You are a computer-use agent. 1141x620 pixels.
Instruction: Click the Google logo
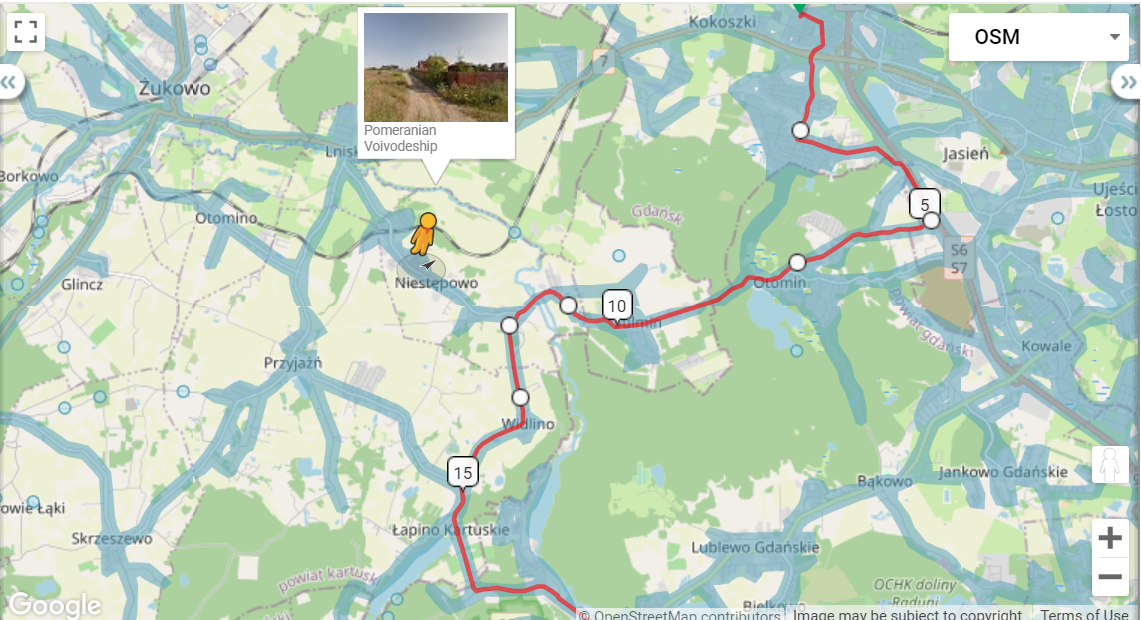click(54, 604)
